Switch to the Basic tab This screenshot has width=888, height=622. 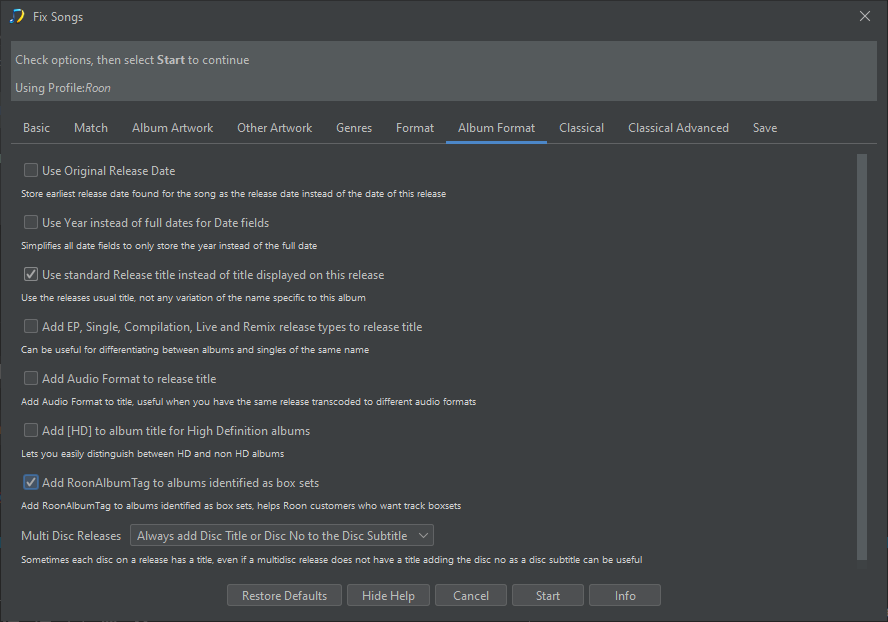(x=37, y=128)
